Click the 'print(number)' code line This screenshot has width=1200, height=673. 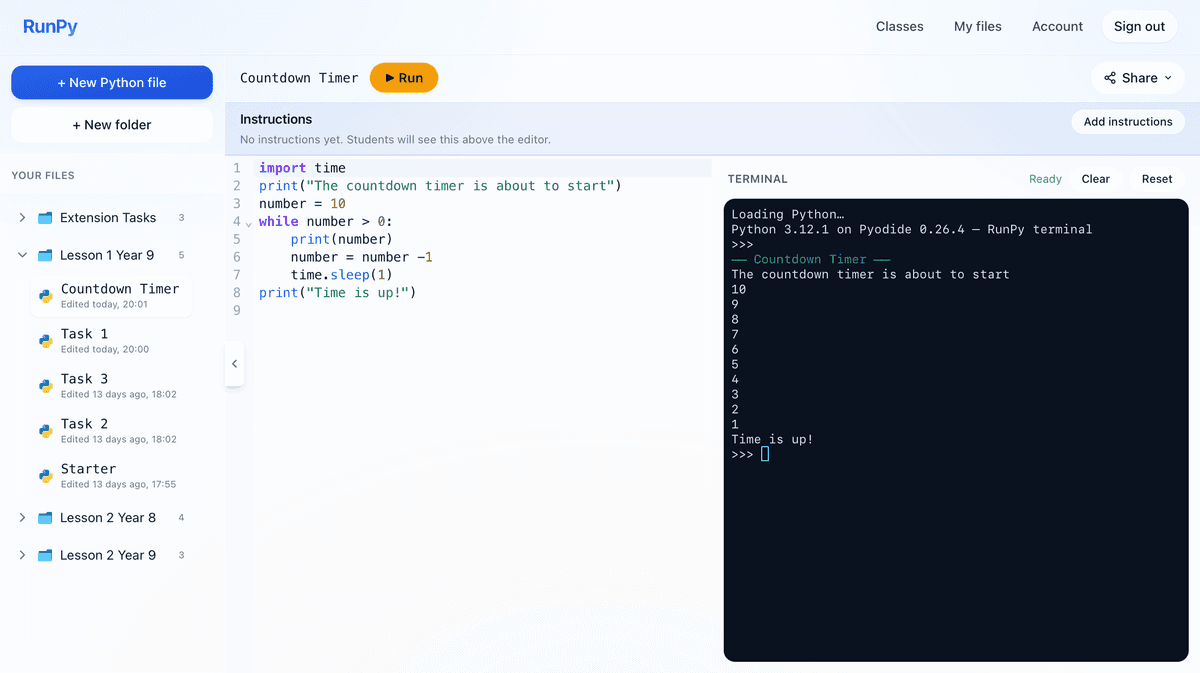coord(342,239)
